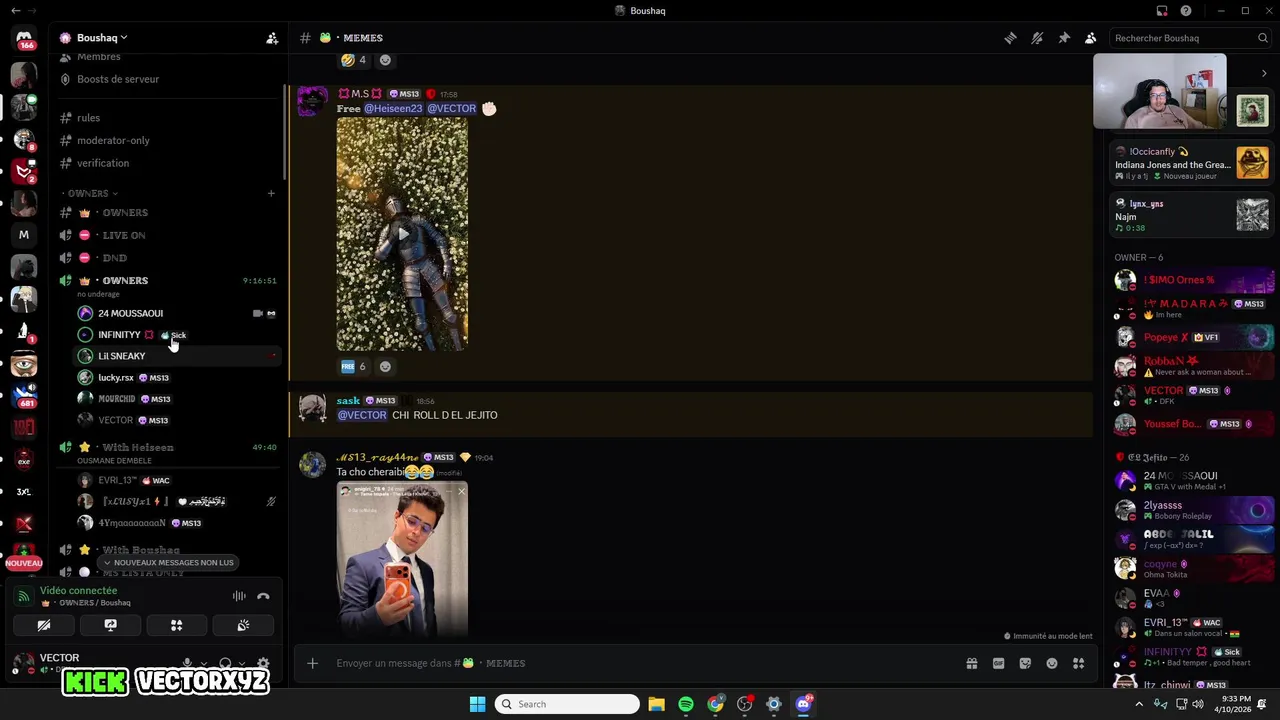Toggle microphone mute in user panel
The height and width of the screenshot is (720, 1280).
click(x=187, y=663)
